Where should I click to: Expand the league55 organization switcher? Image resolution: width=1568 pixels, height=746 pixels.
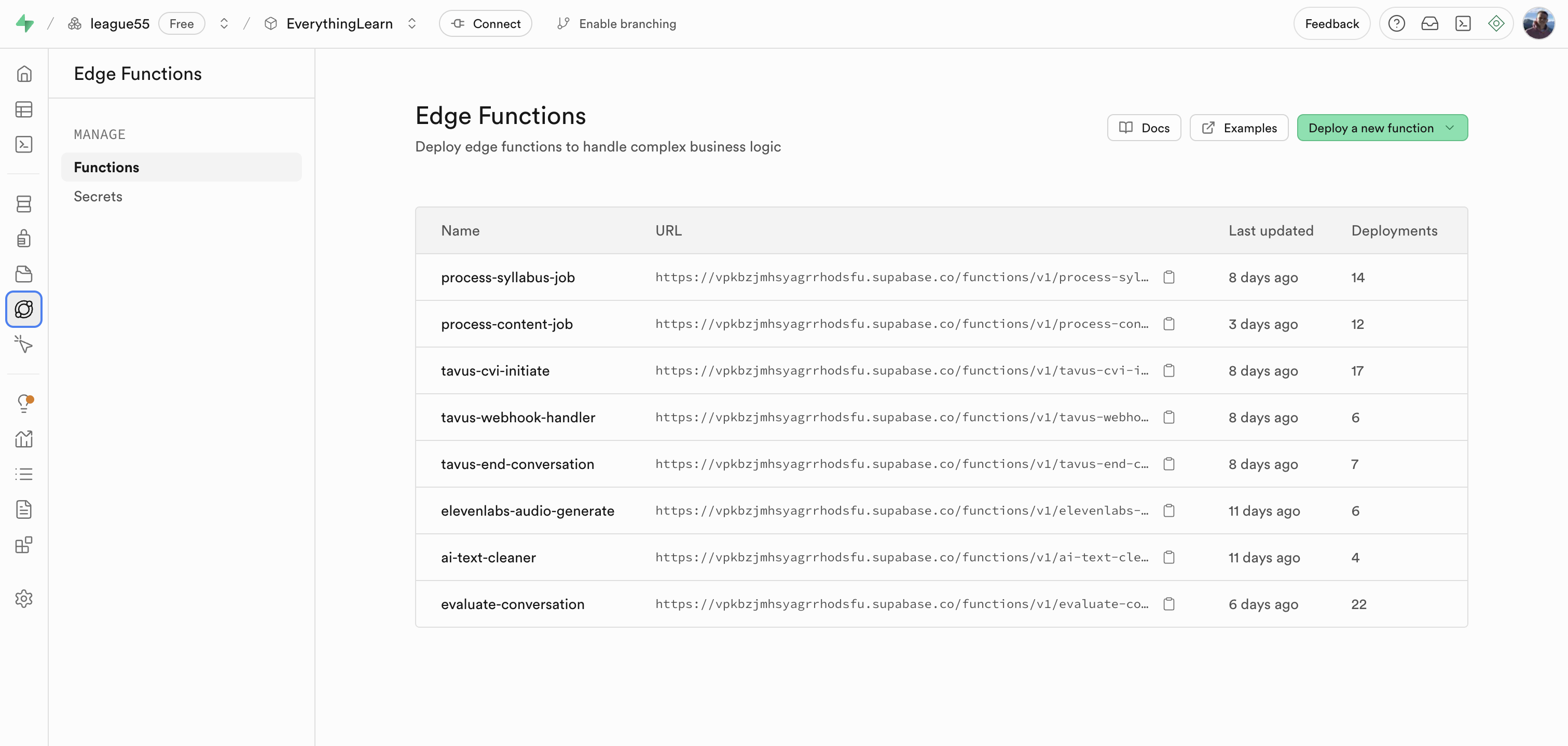[224, 24]
